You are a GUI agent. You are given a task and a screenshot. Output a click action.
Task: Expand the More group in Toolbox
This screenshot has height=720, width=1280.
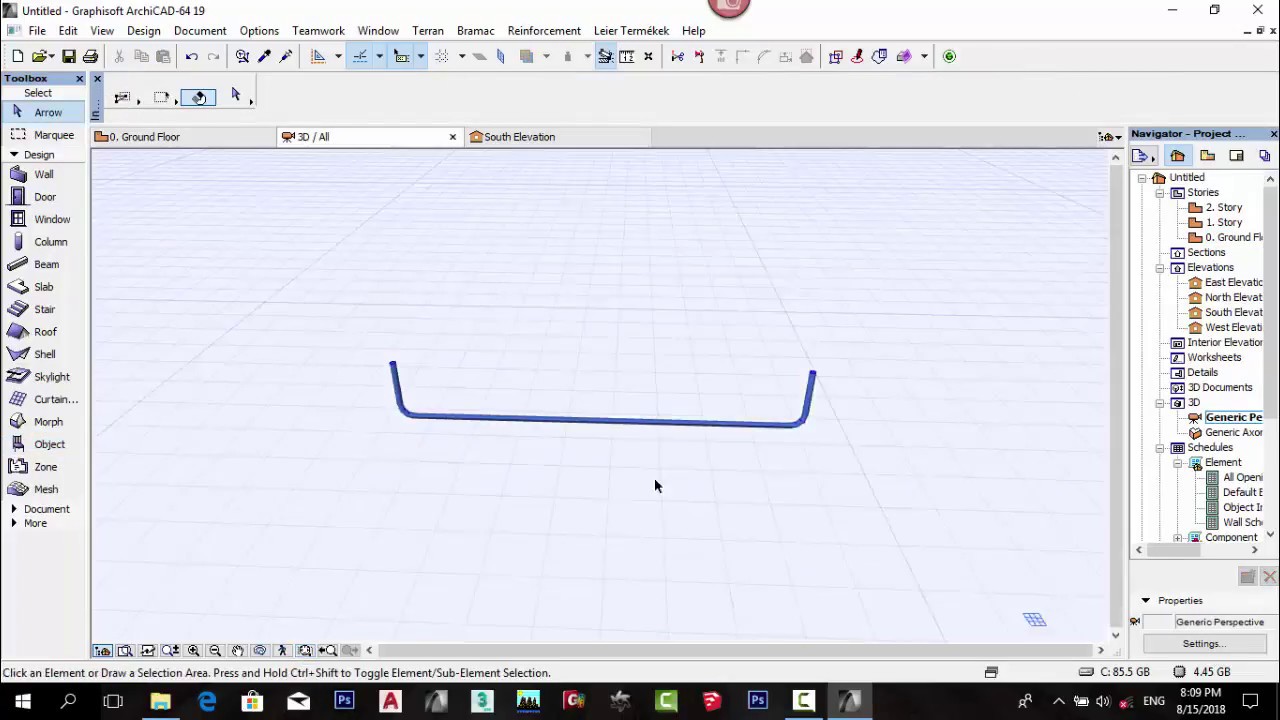(14, 523)
